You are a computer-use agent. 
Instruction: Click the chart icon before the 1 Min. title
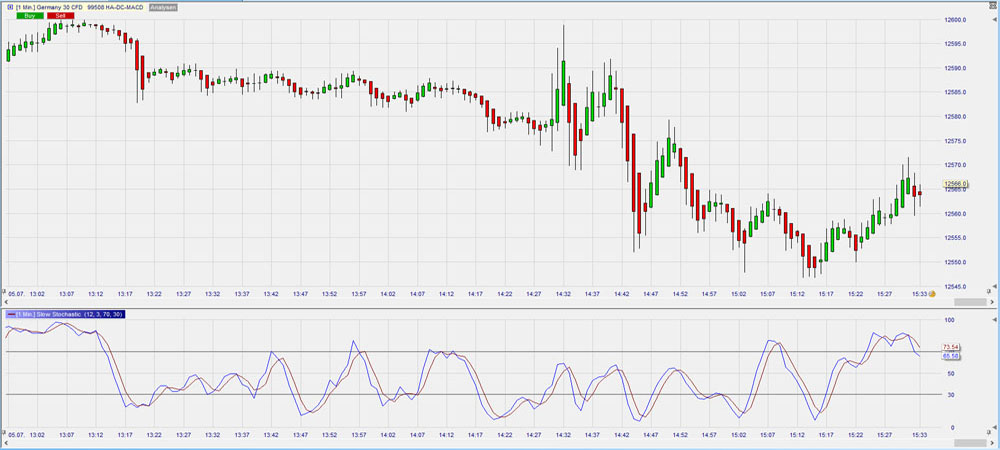[x=9, y=8]
